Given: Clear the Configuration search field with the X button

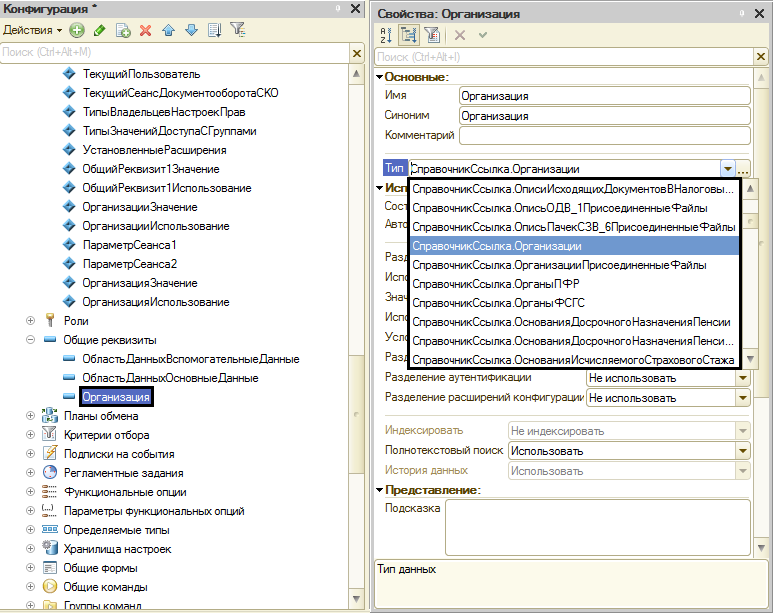Looking at the screenshot, I should tap(353, 51).
